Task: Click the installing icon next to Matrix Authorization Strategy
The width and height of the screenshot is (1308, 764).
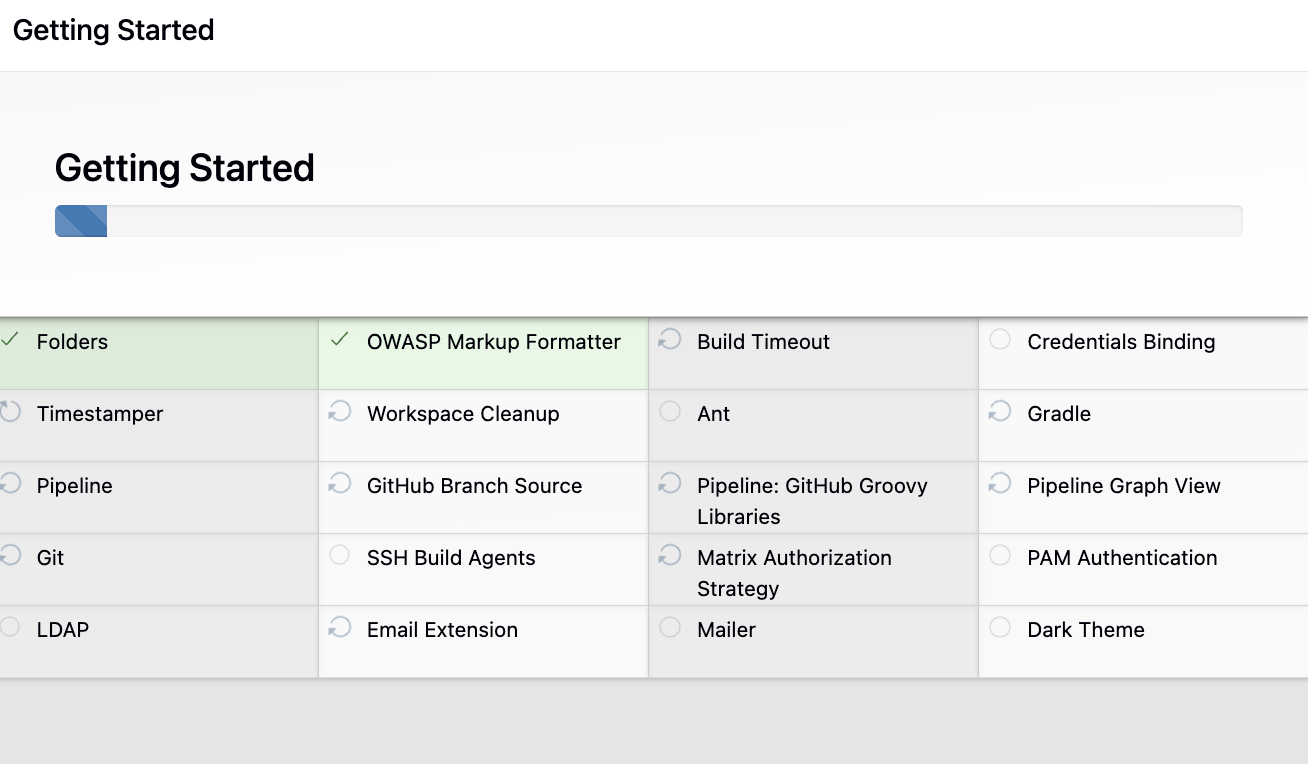Action: pyautogui.click(x=670, y=556)
